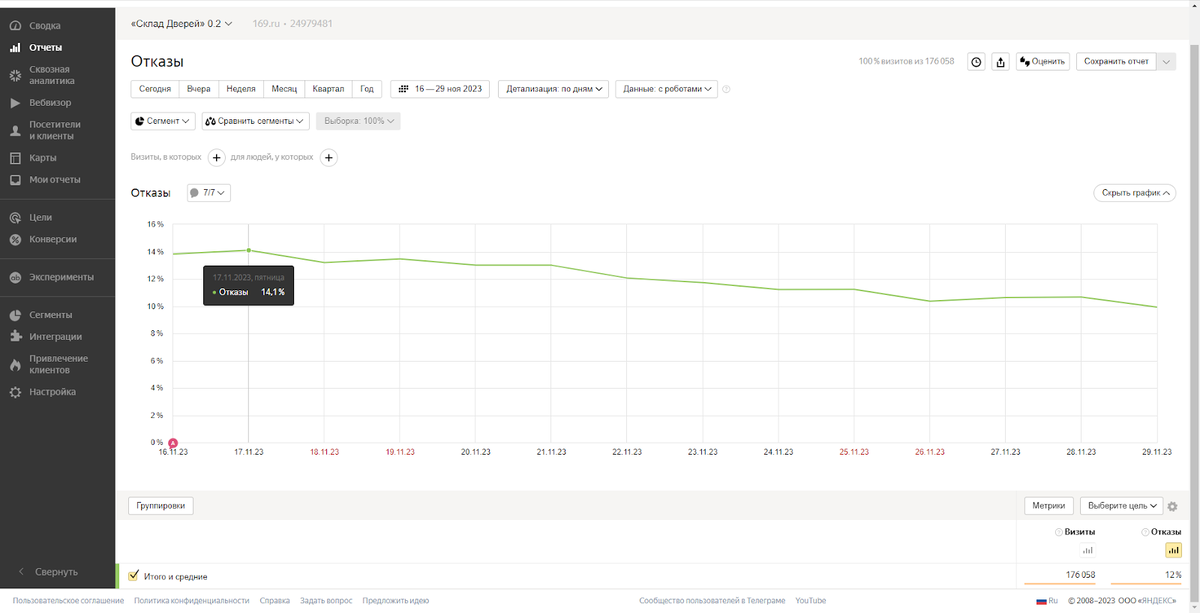Select the Неделя period
Screen dimensions: 1200x613
pos(241,89)
